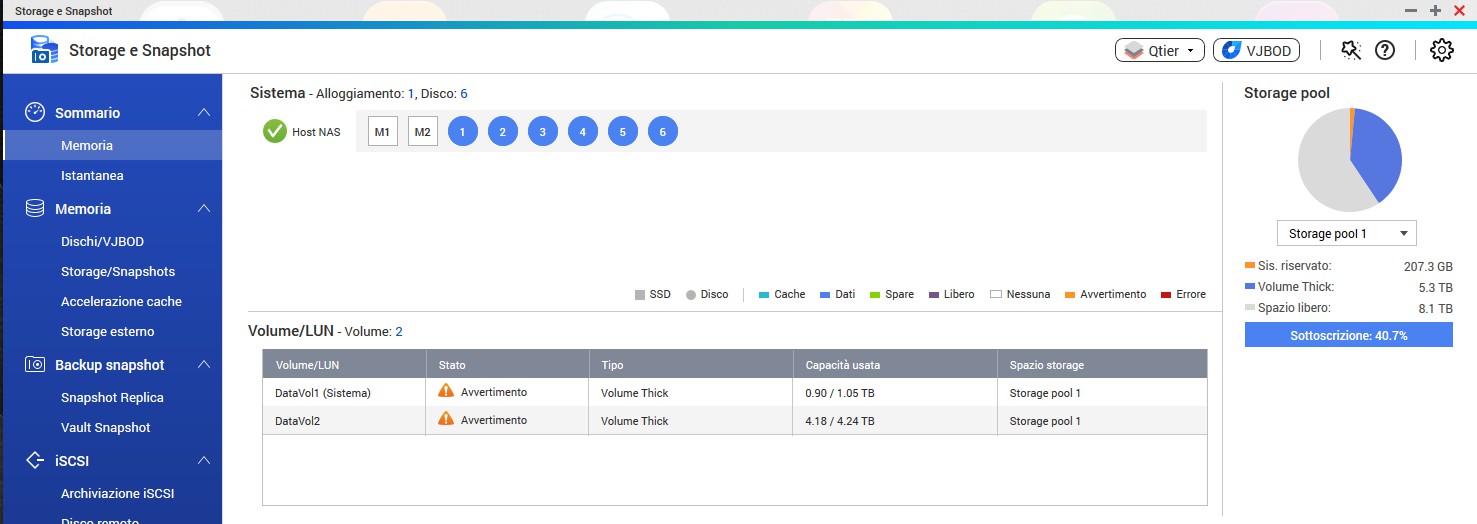Viewport: 1477px width, 524px height.
Task: Open the global settings gear icon
Action: click(x=1441, y=50)
